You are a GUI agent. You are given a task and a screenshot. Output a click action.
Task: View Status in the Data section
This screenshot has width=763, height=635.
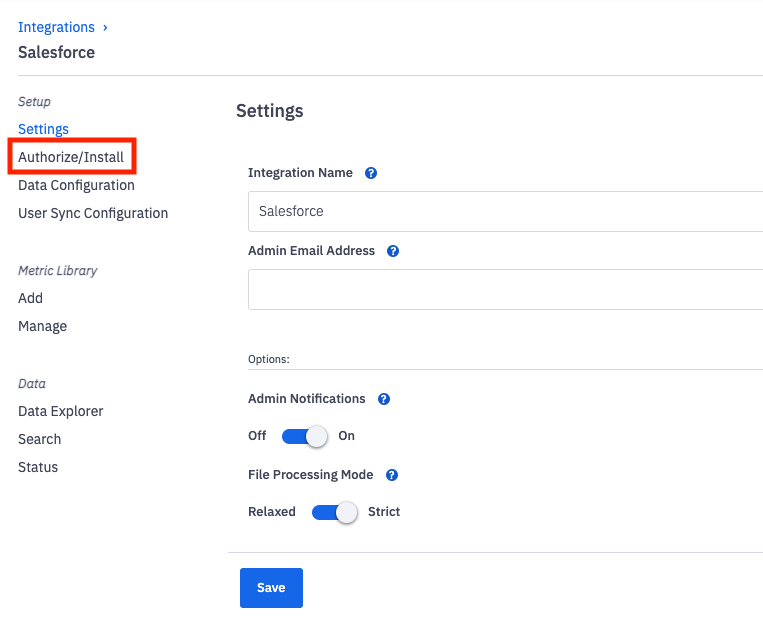(38, 467)
